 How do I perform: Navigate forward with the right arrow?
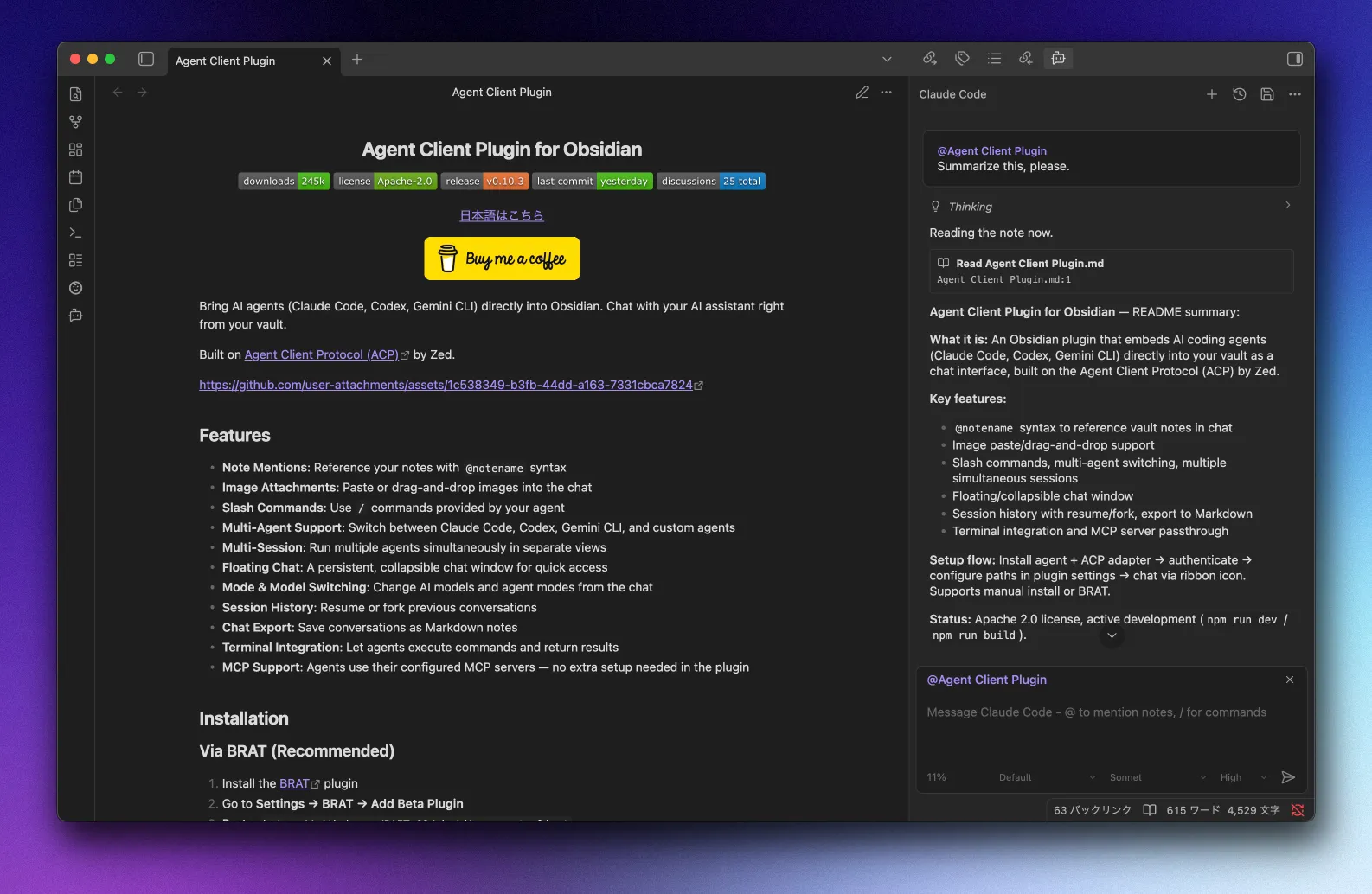[142, 93]
